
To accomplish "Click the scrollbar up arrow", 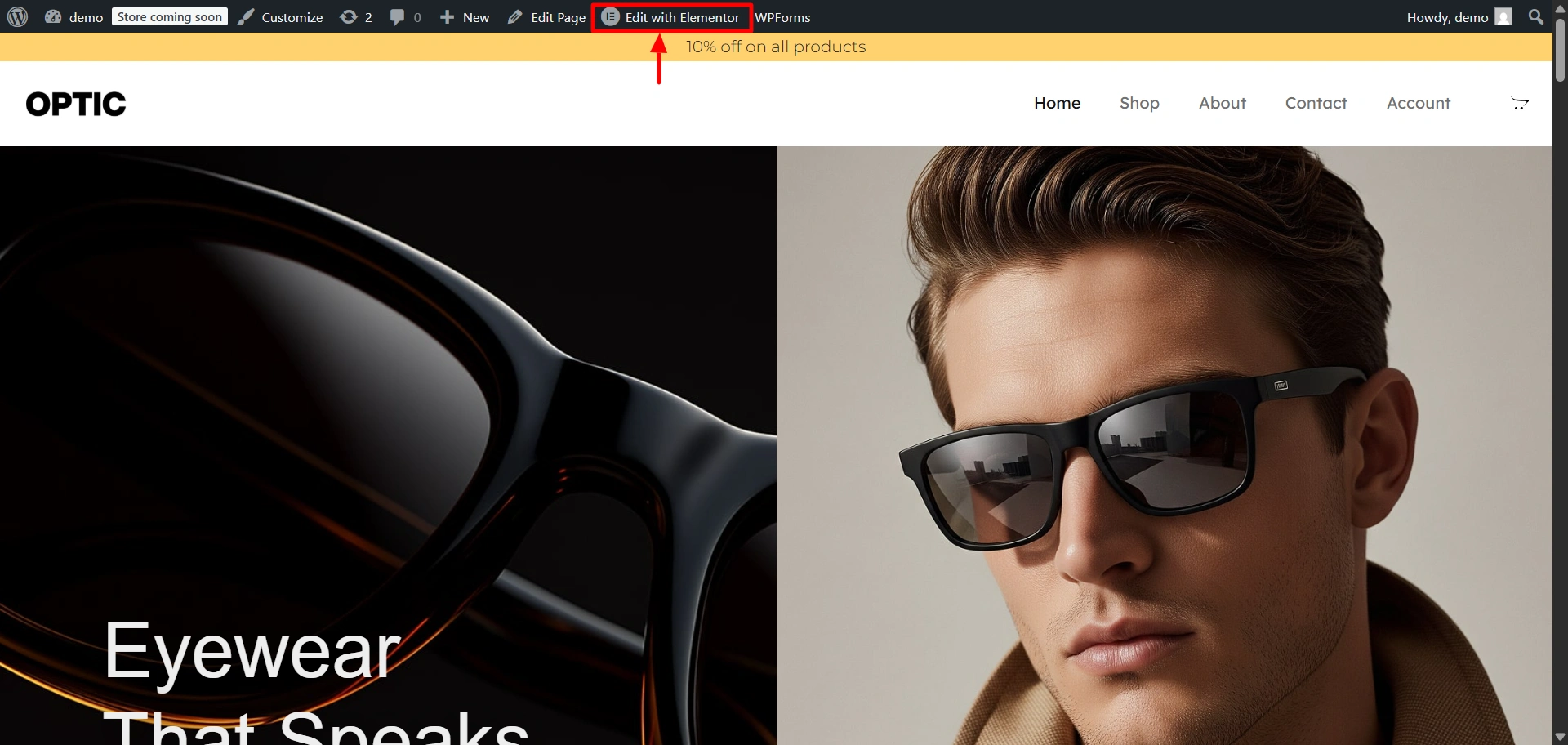I will (1560, 7).
